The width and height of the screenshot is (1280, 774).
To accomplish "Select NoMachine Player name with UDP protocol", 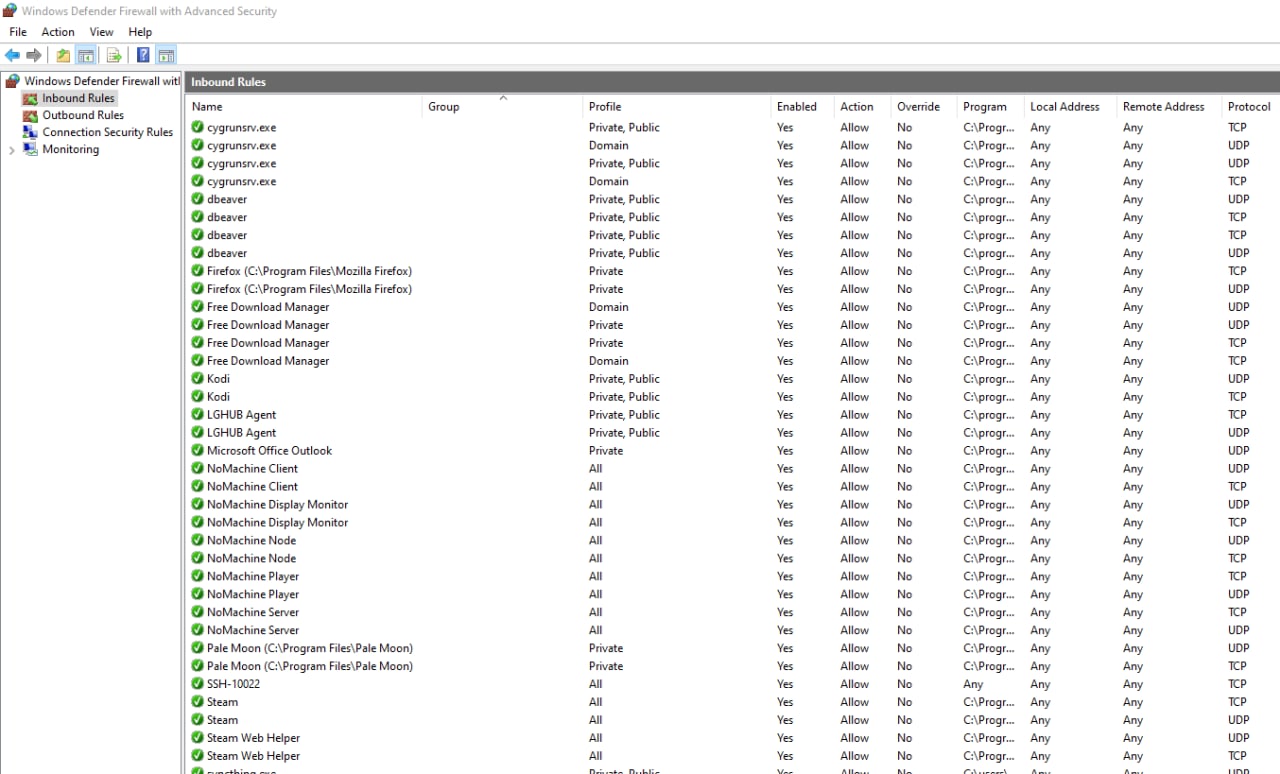I will point(253,594).
